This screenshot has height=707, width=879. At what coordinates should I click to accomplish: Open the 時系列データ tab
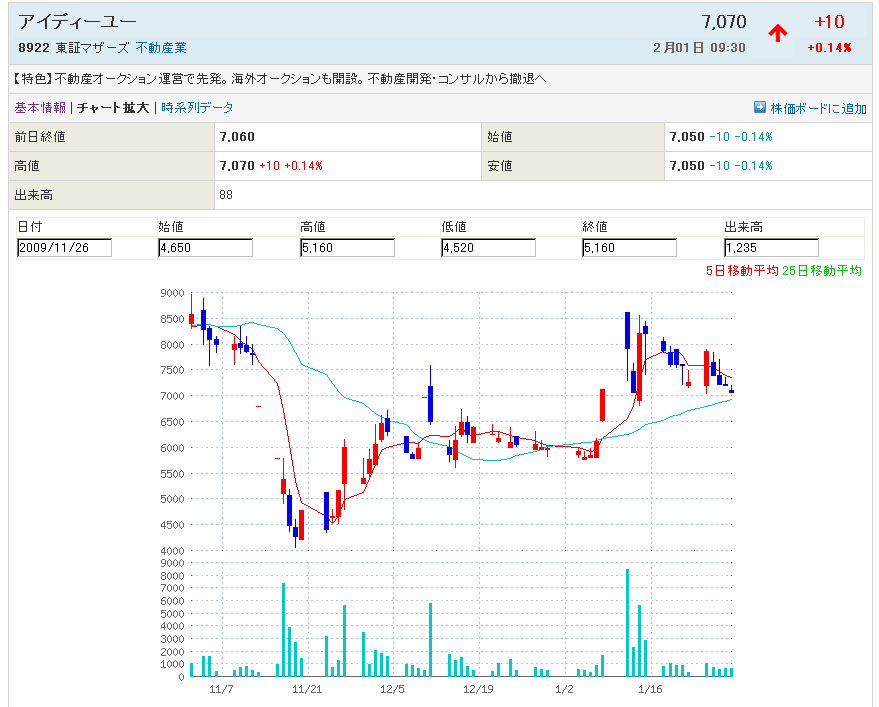pyautogui.click(x=197, y=108)
